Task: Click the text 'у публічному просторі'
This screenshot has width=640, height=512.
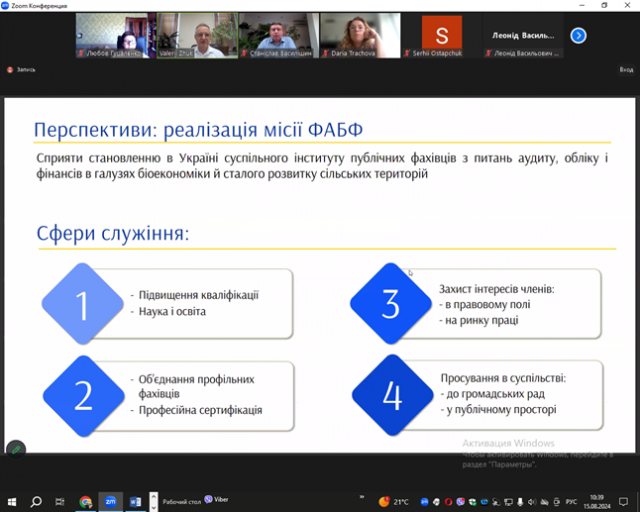Action: (501, 410)
